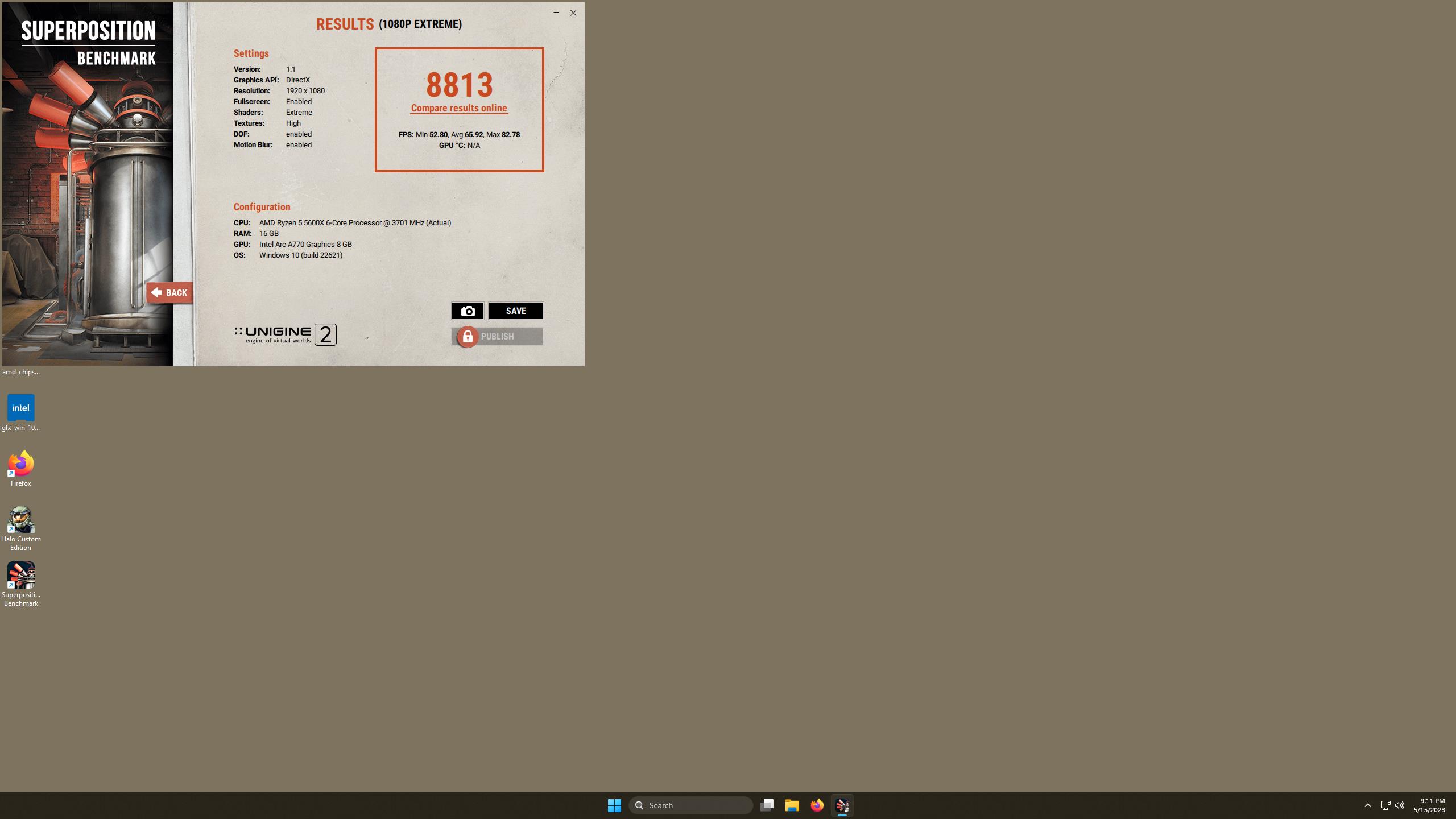The width and height of the screenshot is (1456, 819).
Task: Click the Superposition Benchmark title artwork
Action: click(88, 43)
